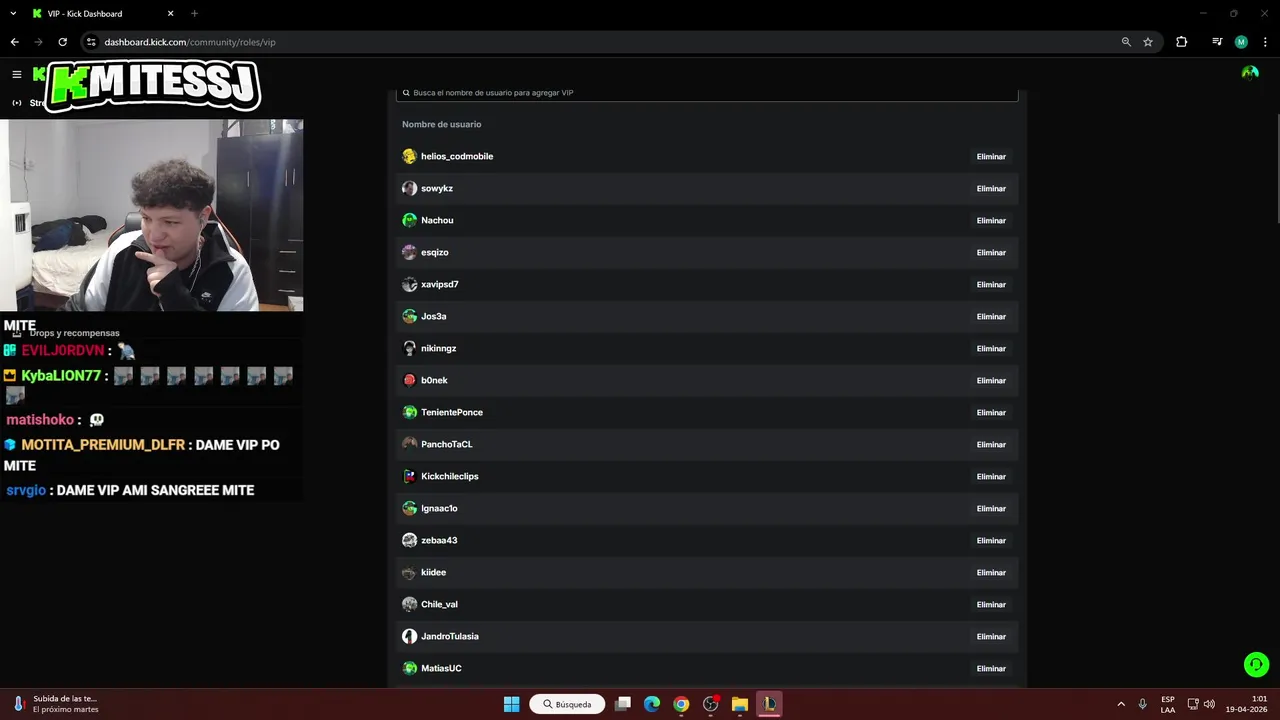Click Eliminar next to Jos3a

(x=991, y=317)
